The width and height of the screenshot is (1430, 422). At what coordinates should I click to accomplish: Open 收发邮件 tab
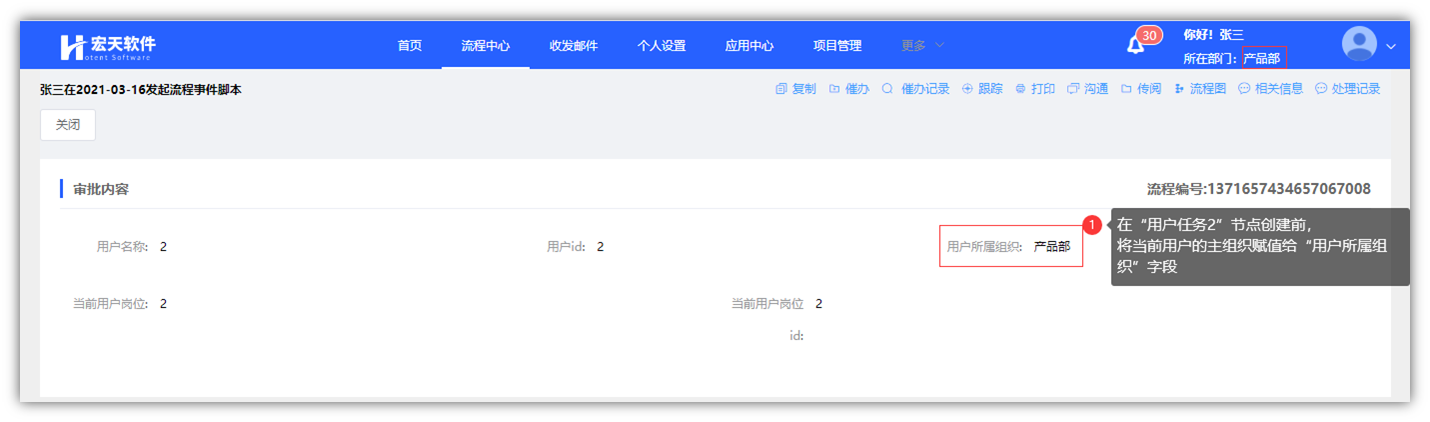click(574, 46)
